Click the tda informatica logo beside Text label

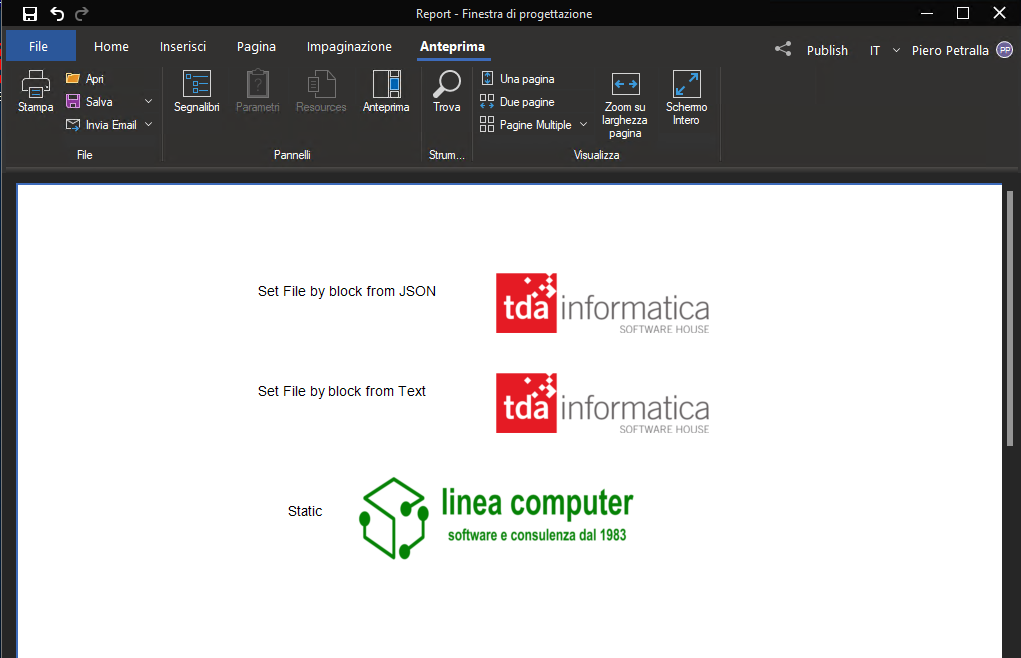(602, 404)
